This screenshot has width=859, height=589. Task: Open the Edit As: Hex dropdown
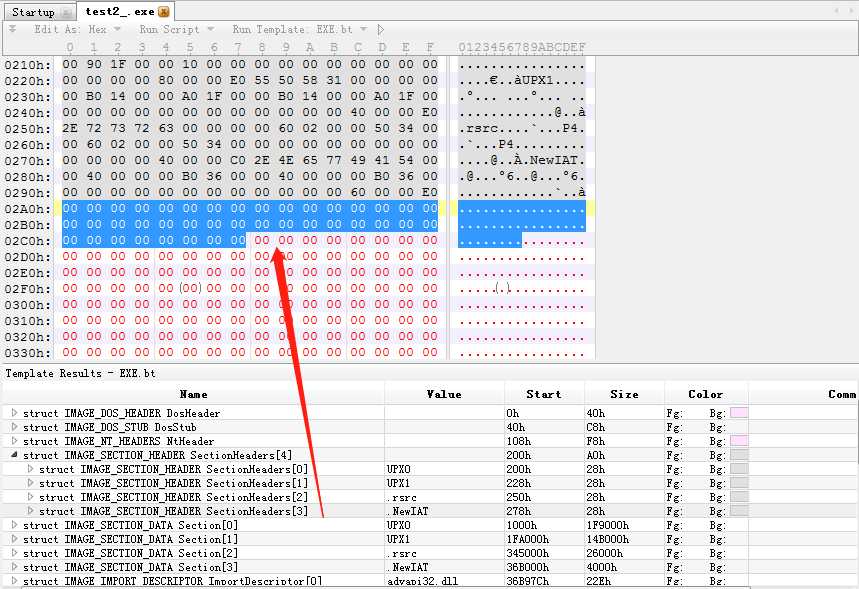77,29
